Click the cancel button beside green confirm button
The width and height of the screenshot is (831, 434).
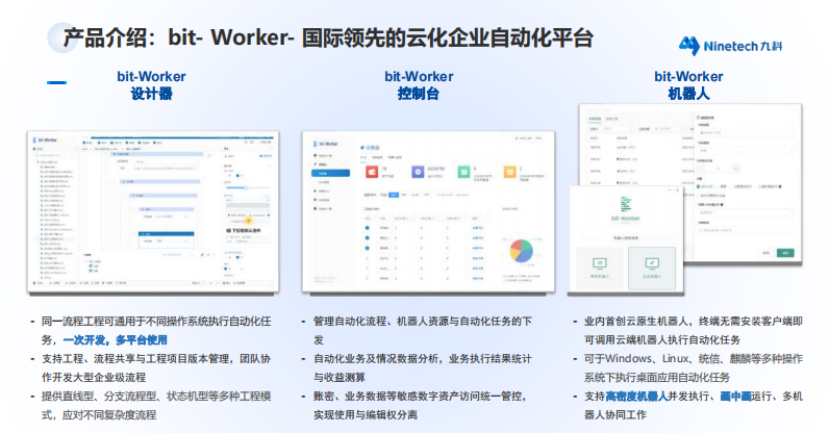(766, 253)
